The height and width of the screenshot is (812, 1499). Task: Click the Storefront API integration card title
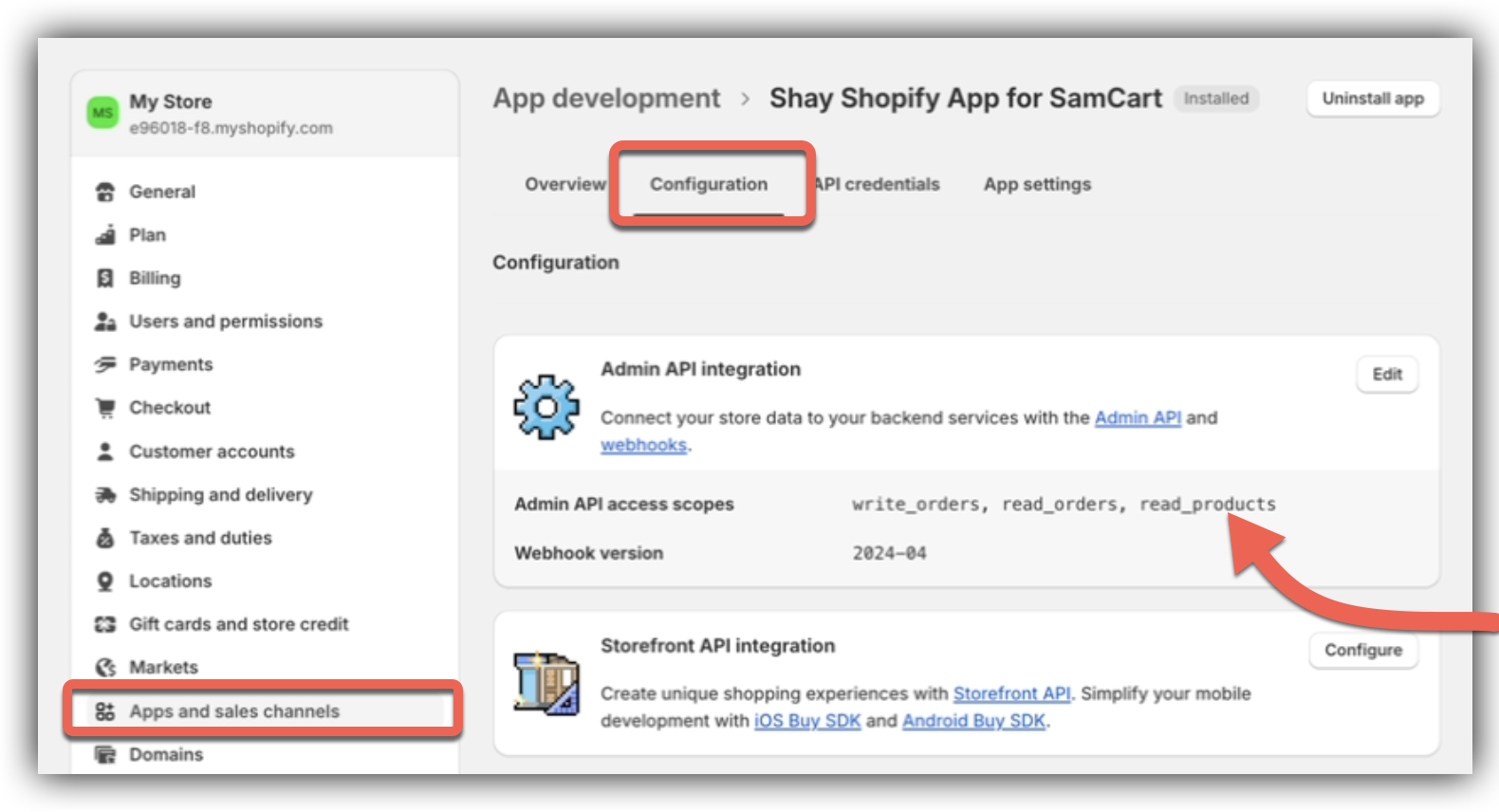(717, 646)
